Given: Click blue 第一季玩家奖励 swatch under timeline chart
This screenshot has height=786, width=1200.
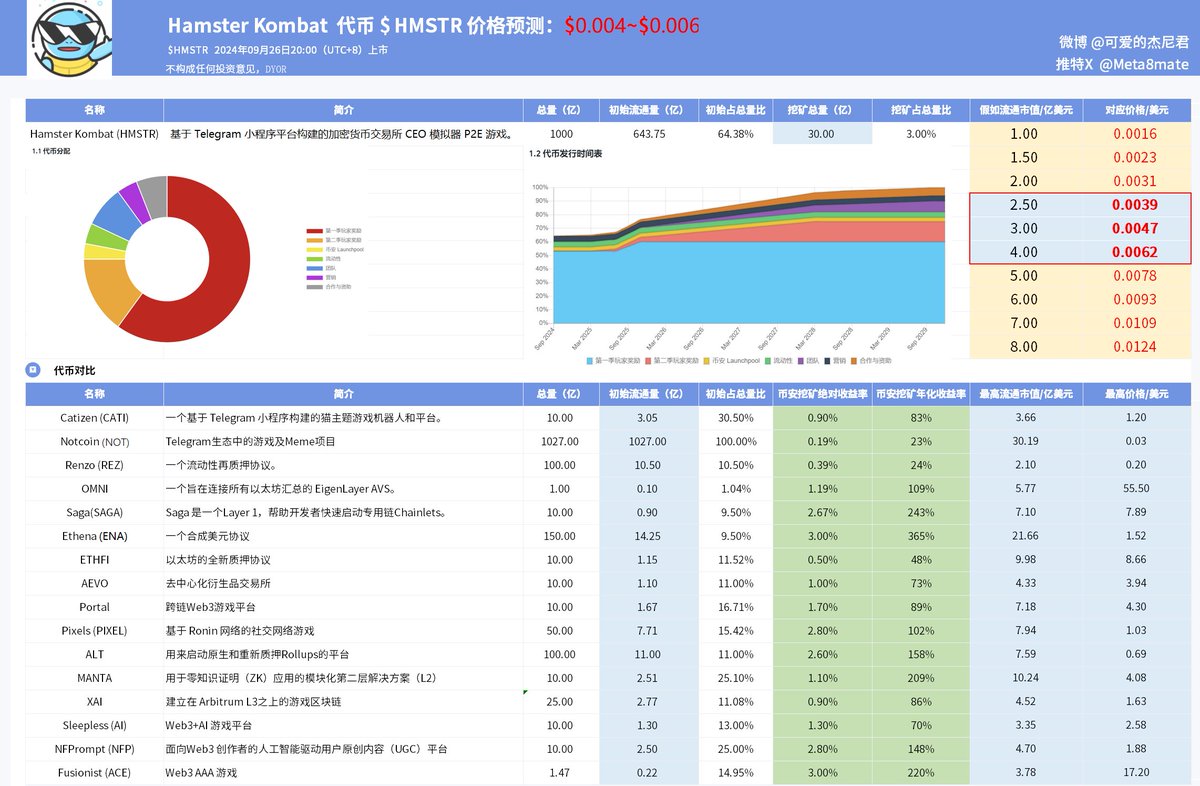Looking at the screenshot, I should [590, 360].
